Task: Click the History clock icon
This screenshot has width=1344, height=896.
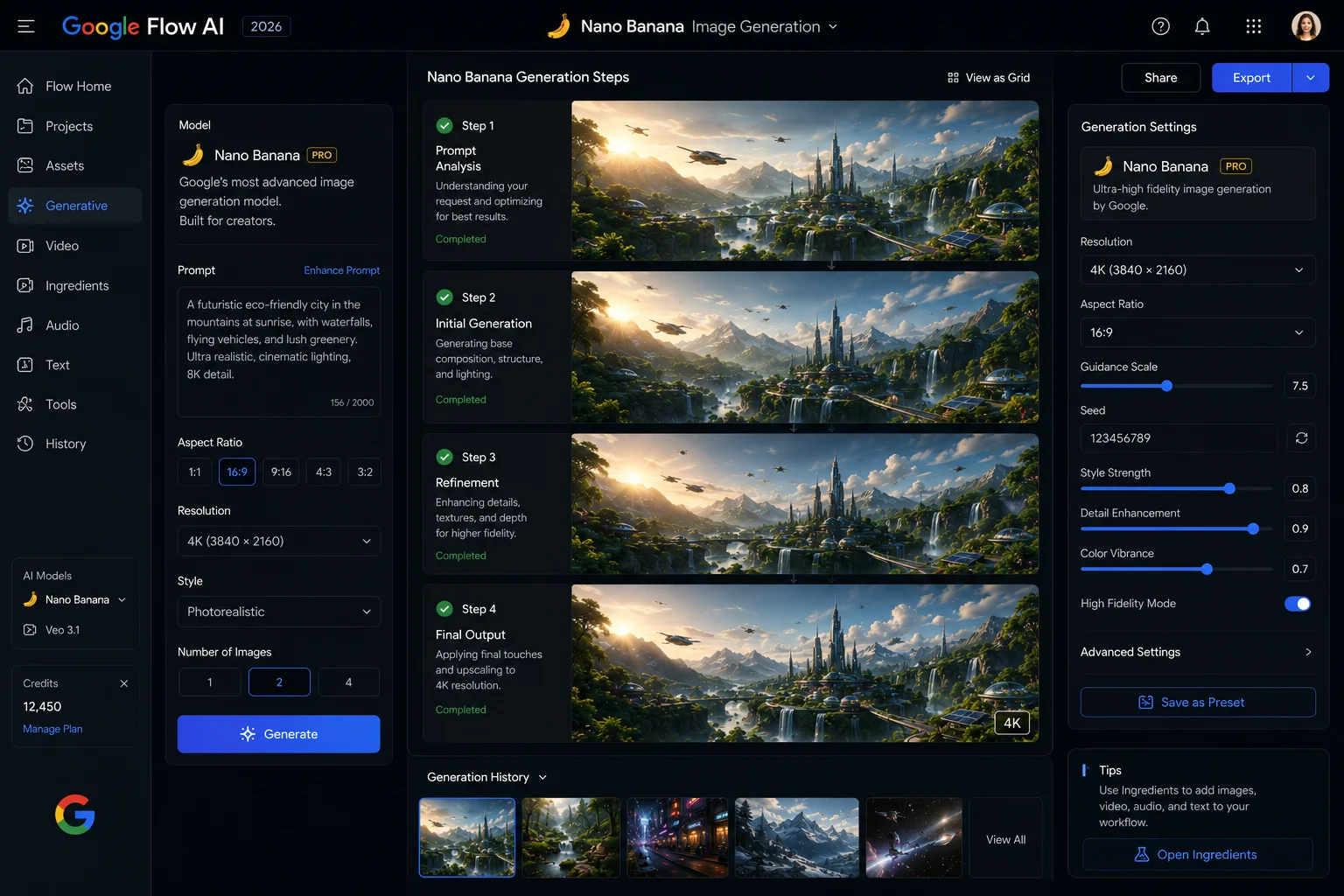Action: coord(25,444)
